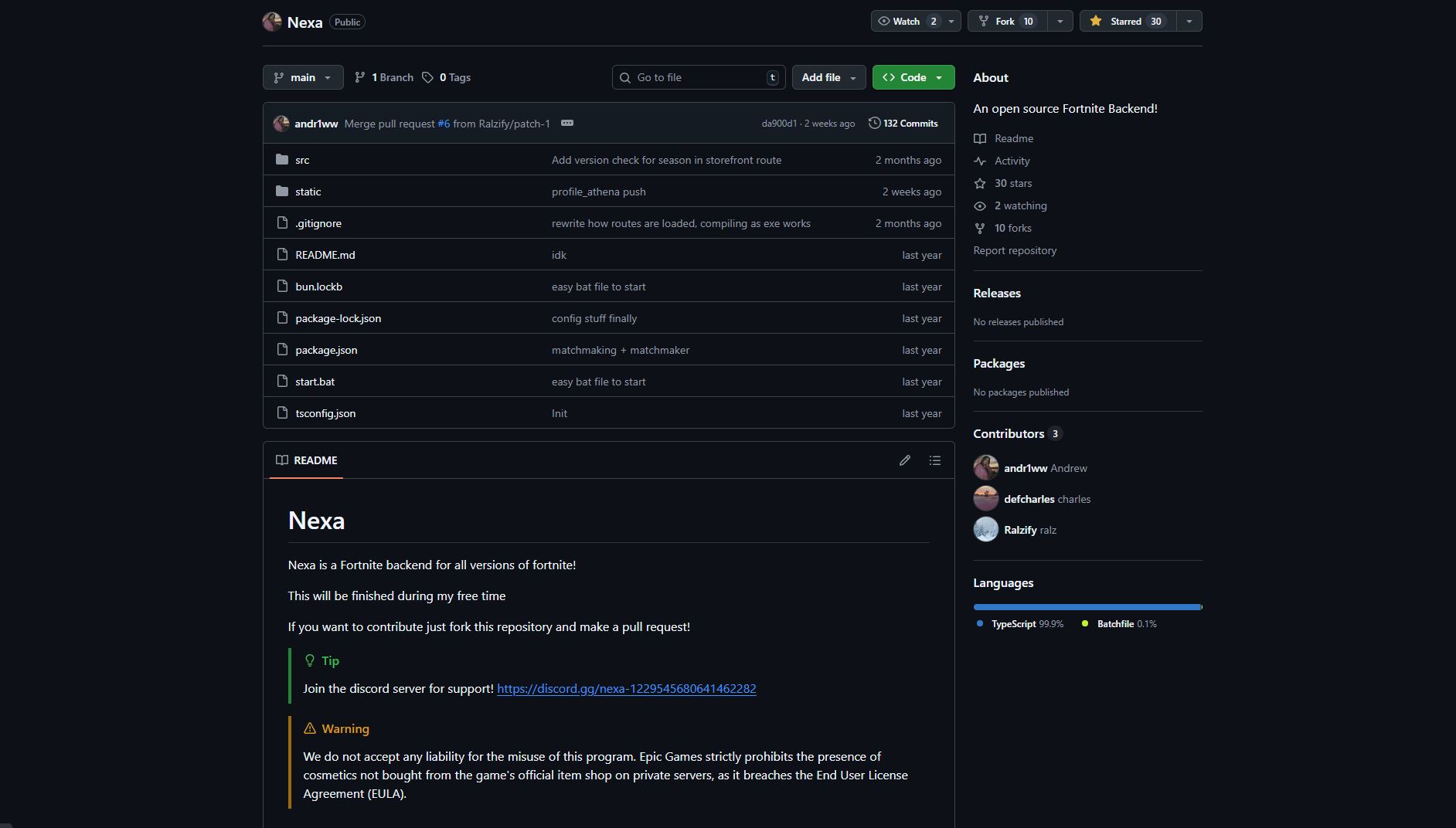
Task: Click the andr1ww contributor avatar
Action: coord(986,468)
